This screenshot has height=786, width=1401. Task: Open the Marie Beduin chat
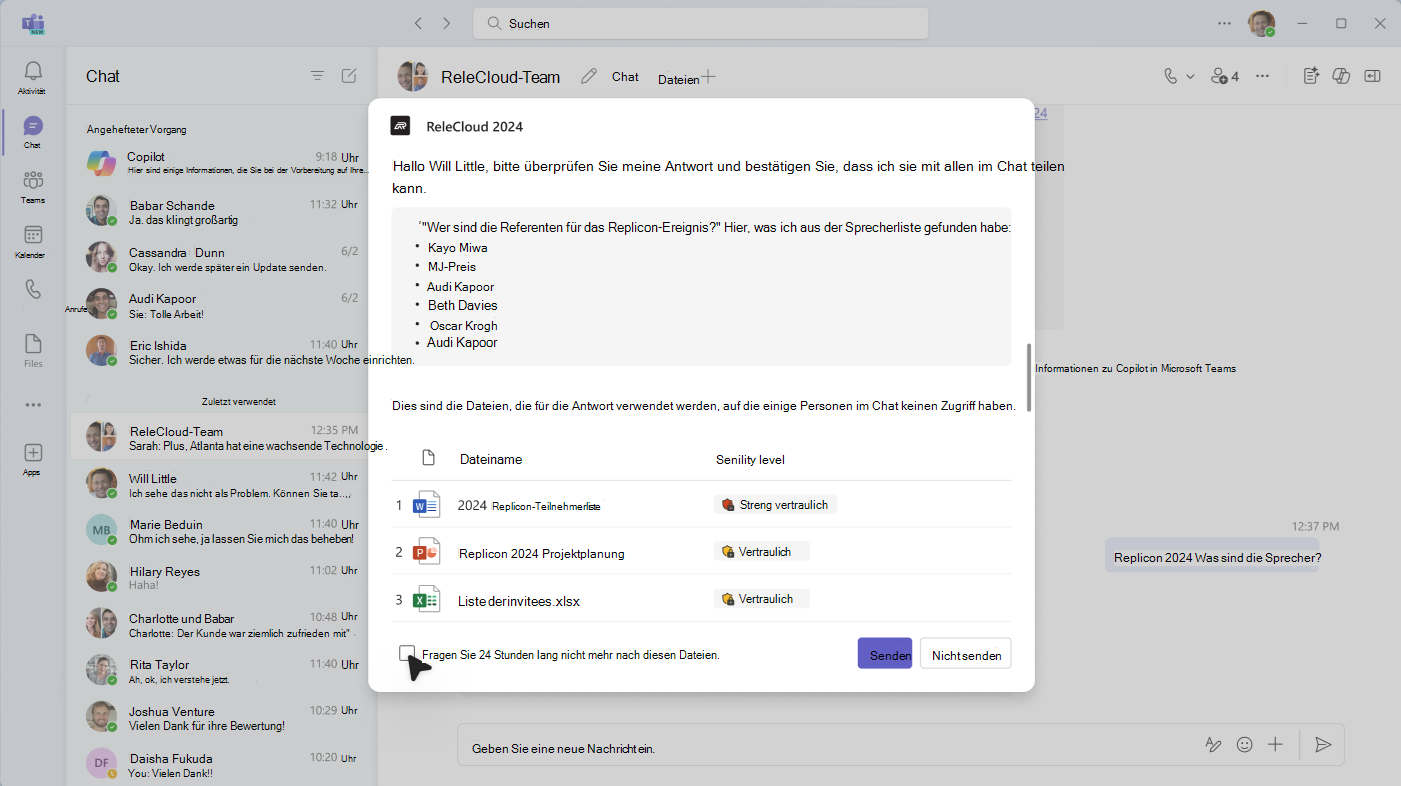pos(222,531)
